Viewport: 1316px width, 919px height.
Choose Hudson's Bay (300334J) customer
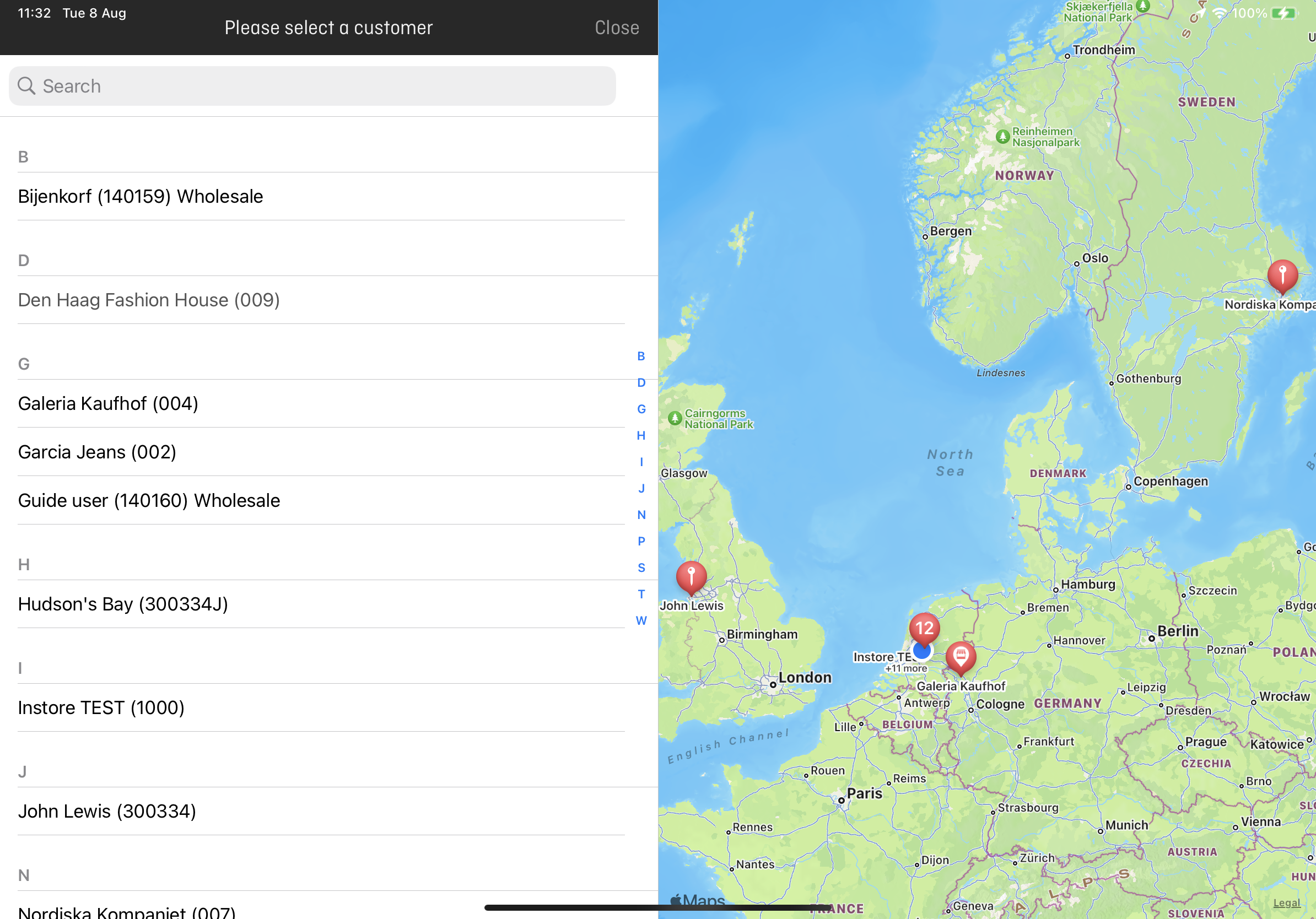123,604
